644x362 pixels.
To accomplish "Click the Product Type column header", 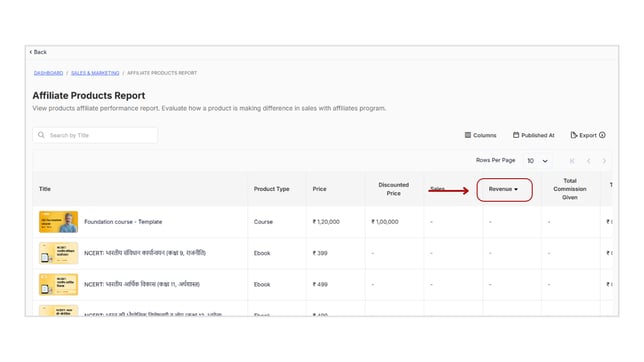I will [x=271, y=189].
